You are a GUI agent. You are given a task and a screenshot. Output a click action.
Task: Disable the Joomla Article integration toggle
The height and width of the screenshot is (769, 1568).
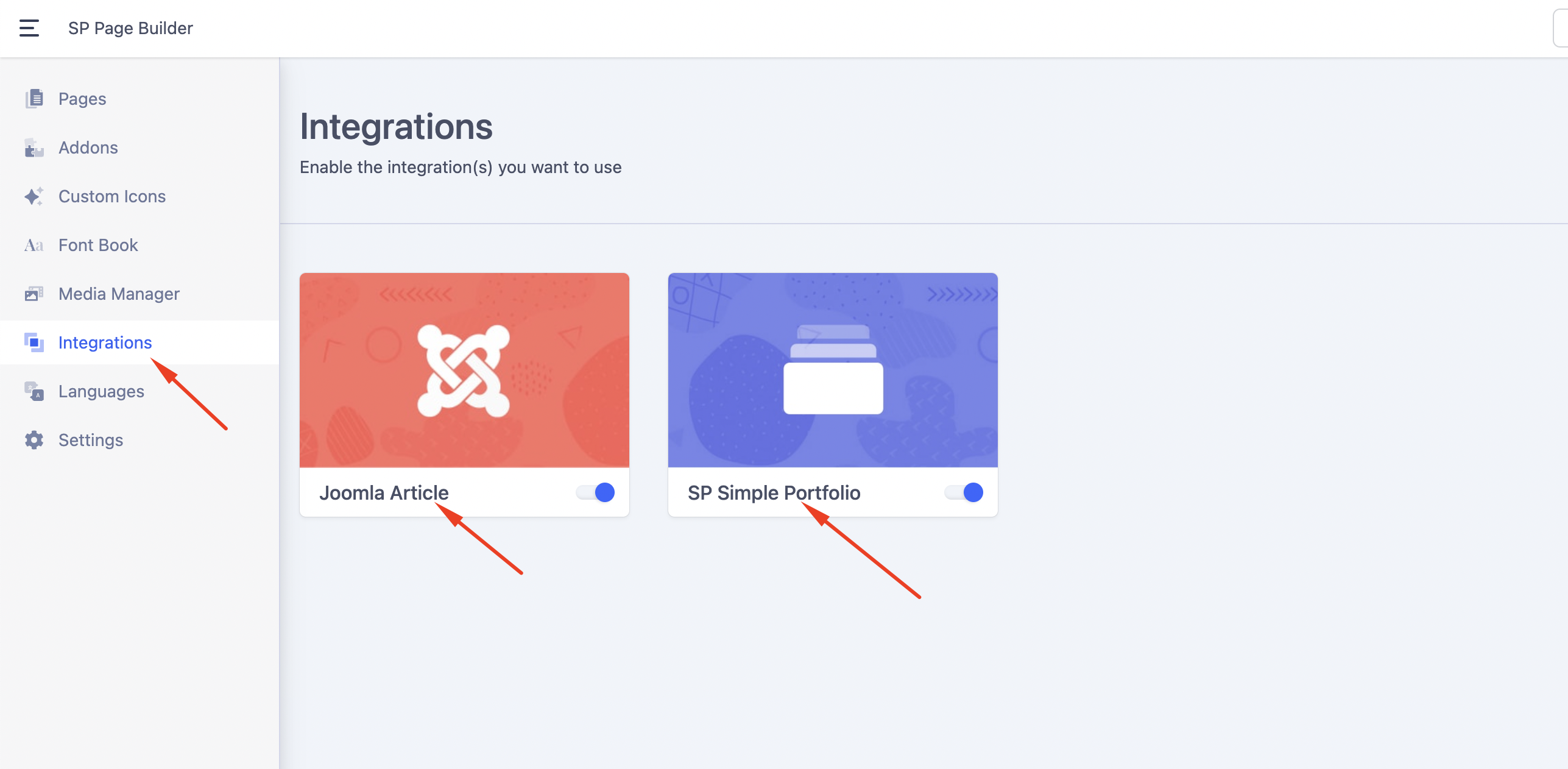(595, 492)
